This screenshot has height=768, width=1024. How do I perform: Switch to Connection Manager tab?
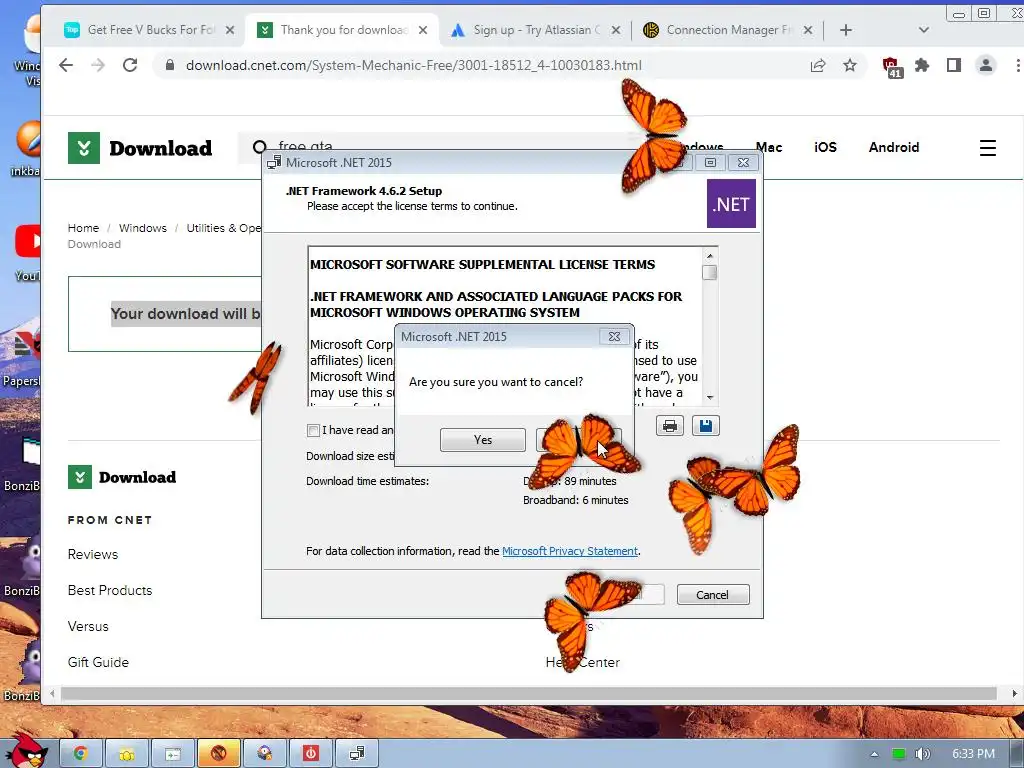click(728, 30)
